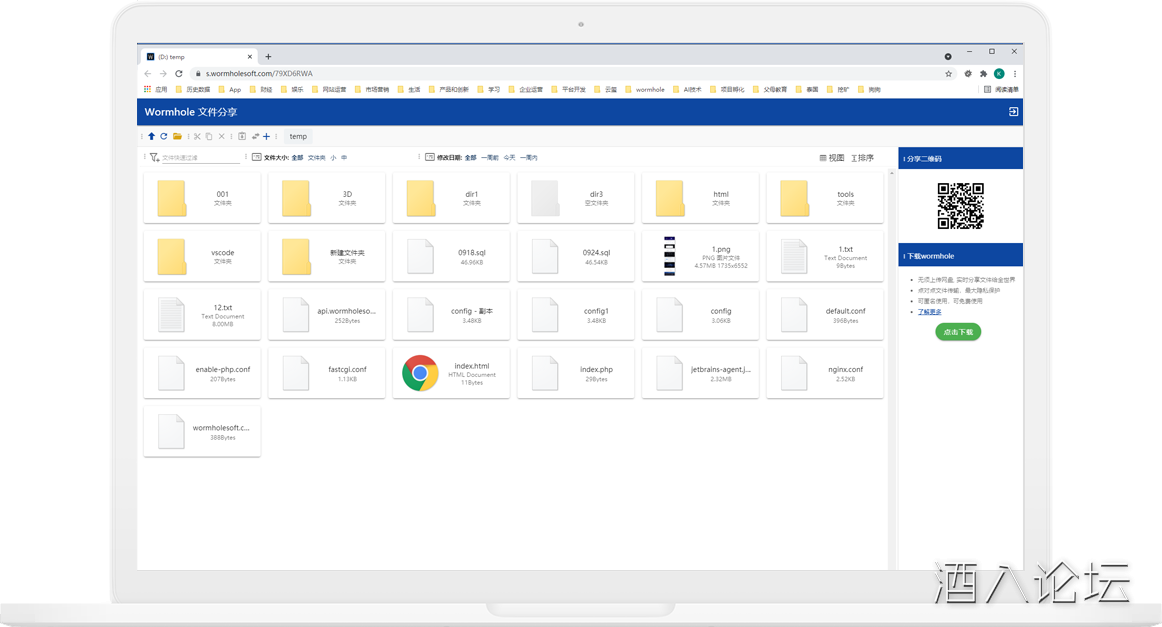Click the 了解更多 learn more link
The image size is (1162, 627).
[929, 312]
